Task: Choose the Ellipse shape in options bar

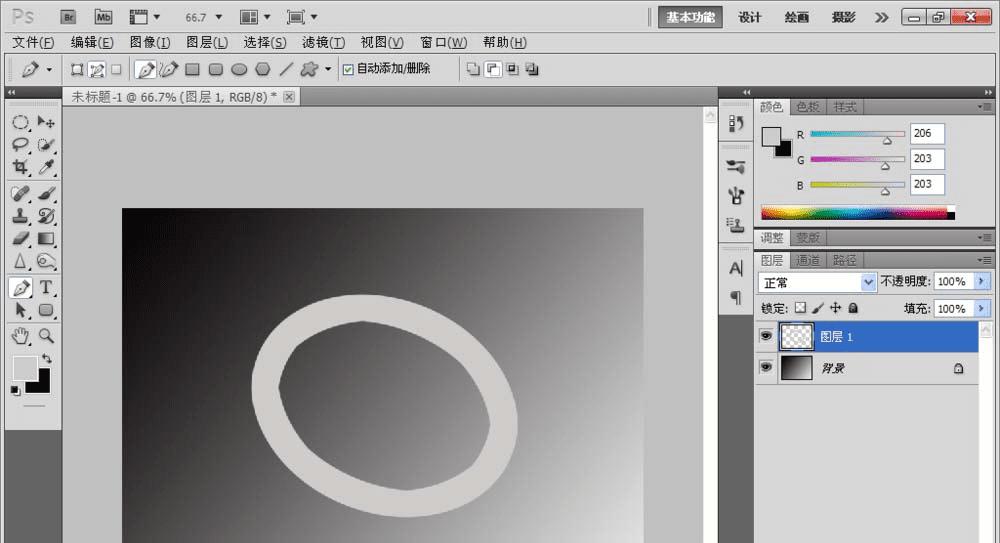Action: tap(239, 69)
